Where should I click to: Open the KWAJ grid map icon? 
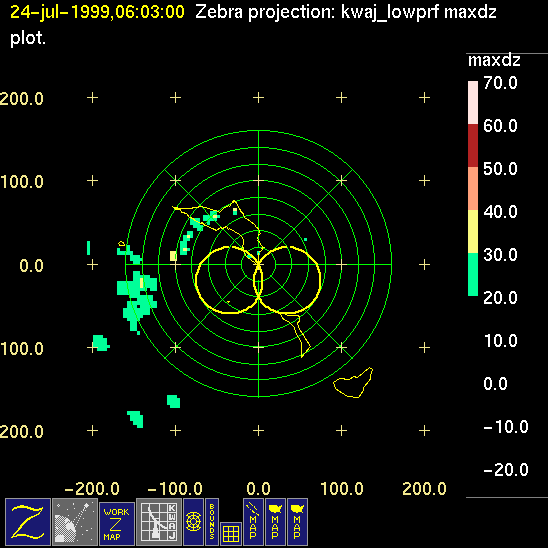point(159,522)
